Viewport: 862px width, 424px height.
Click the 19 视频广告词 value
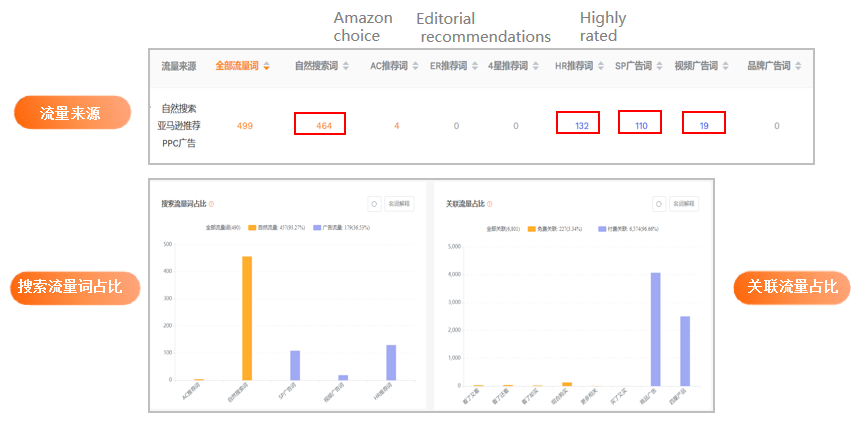(704, 126)
